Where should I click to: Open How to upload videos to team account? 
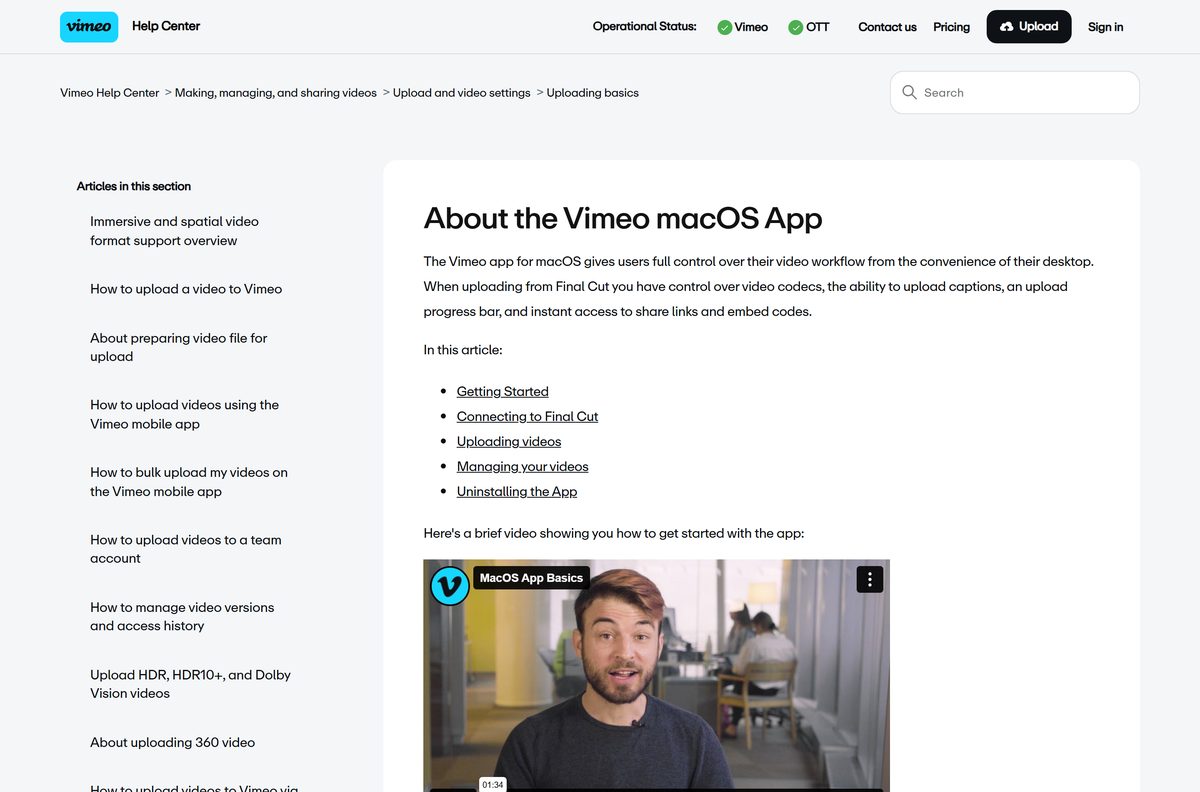click(186, 549)
